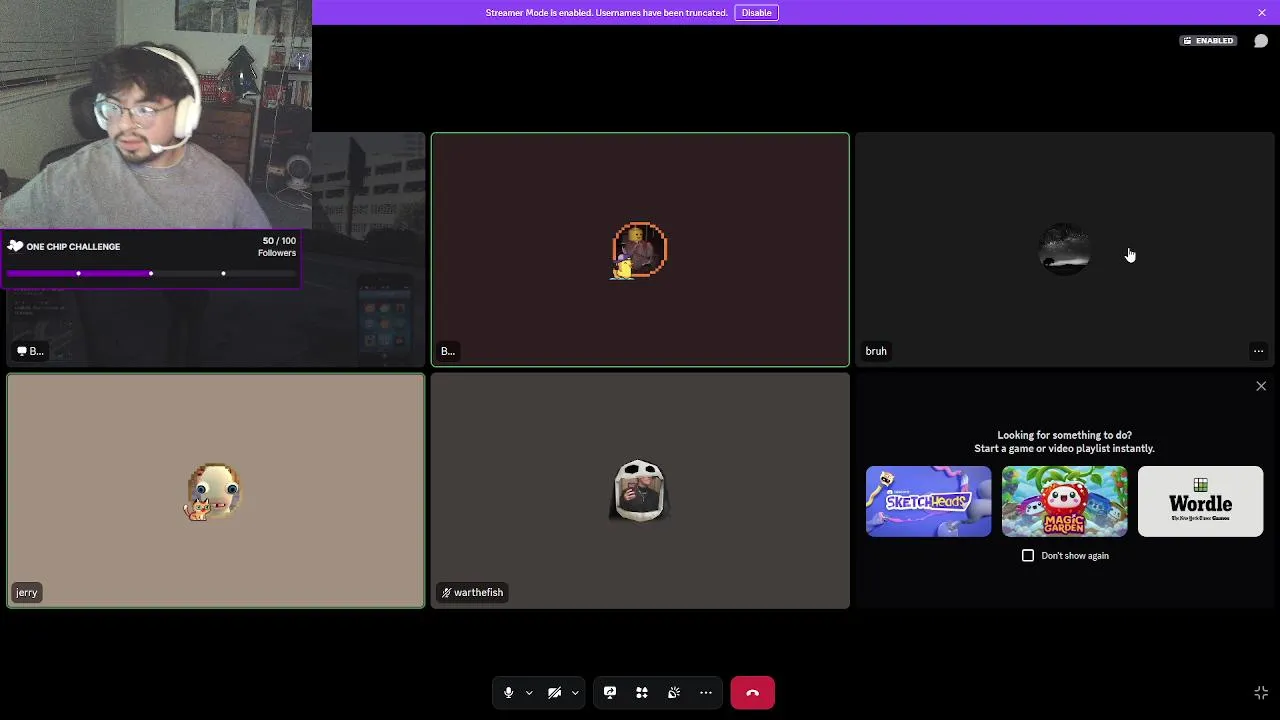Click the "jerry" name label
The height and width of the screenshot is (720, 1280).
click(x=27, y=593)
